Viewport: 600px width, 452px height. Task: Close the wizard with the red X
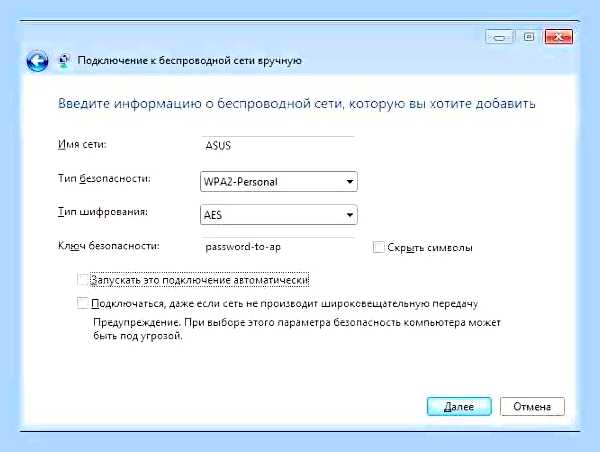point(559,37)
